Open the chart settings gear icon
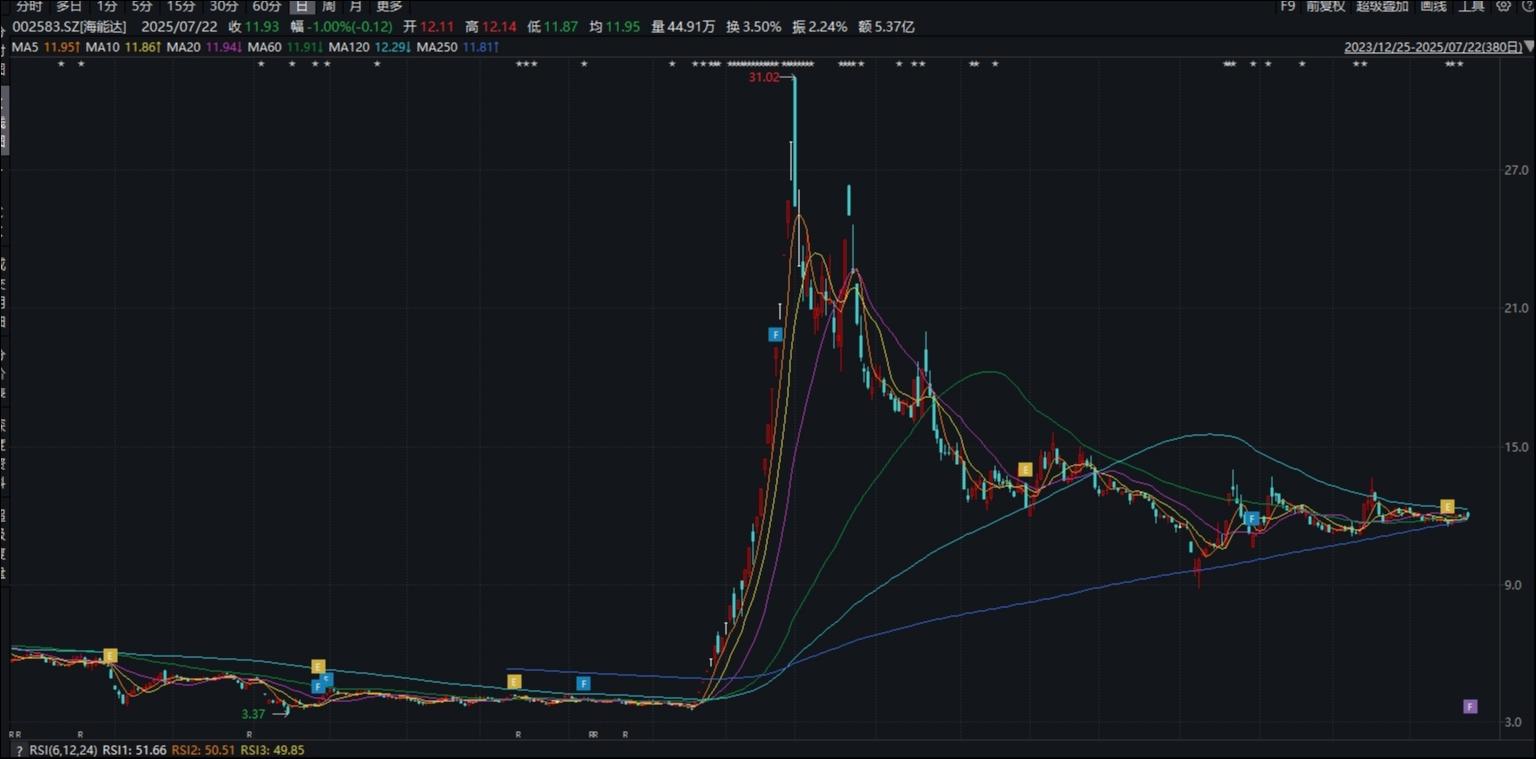The image size is (1536, 759). click(x=1503, y=6)
